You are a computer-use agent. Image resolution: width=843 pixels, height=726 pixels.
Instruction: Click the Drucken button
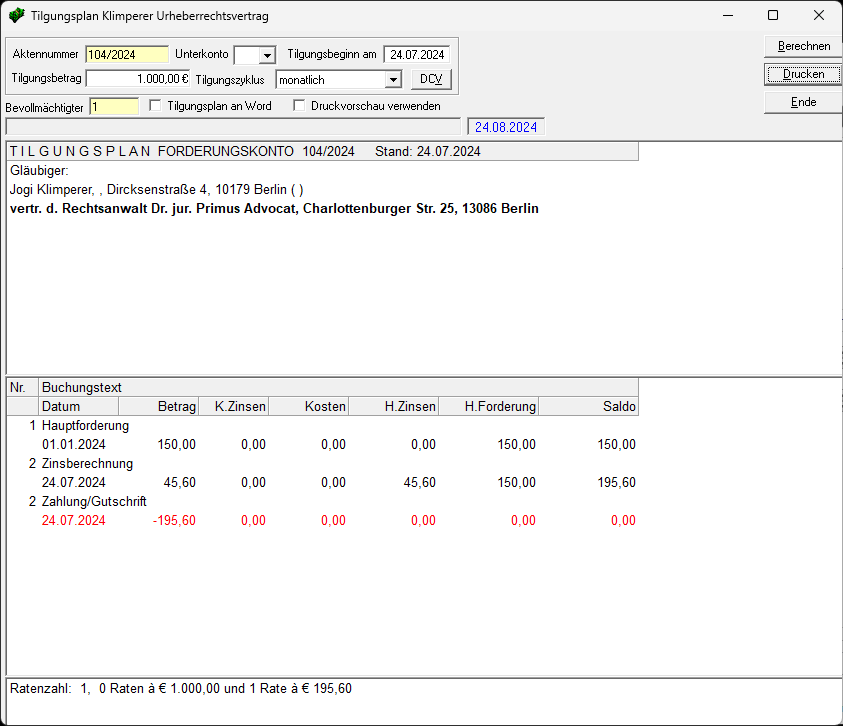point(803,74)
